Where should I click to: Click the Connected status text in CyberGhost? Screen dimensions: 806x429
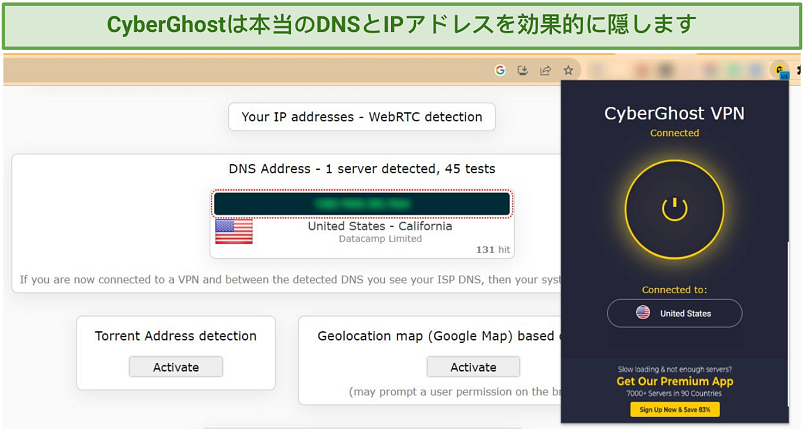click(x=674, y=133)
